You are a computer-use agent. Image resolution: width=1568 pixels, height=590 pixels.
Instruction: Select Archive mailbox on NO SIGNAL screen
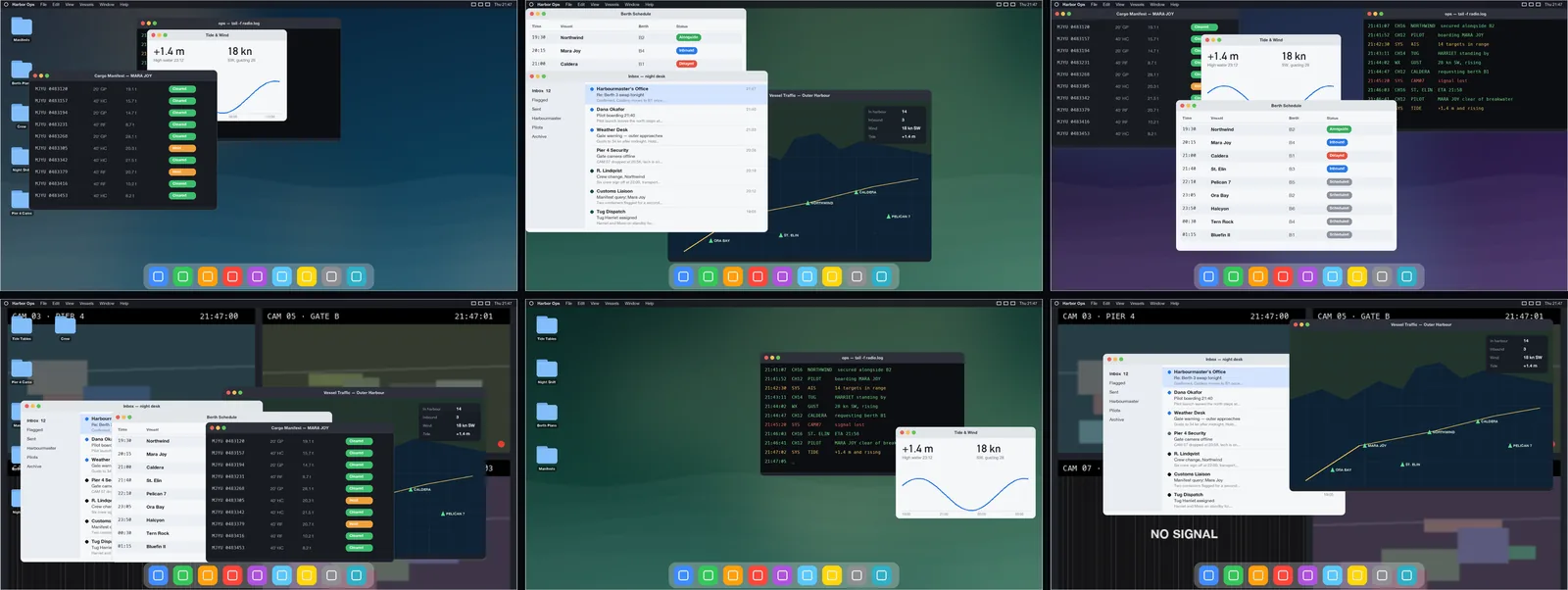click(1116, 419)
